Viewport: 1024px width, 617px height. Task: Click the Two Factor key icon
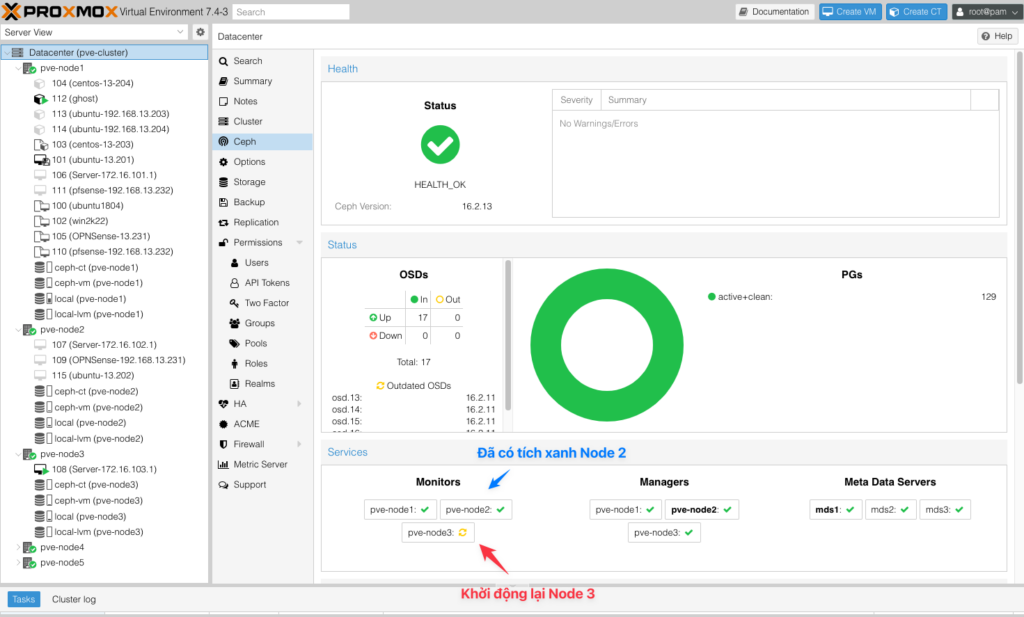pos(234,303)
